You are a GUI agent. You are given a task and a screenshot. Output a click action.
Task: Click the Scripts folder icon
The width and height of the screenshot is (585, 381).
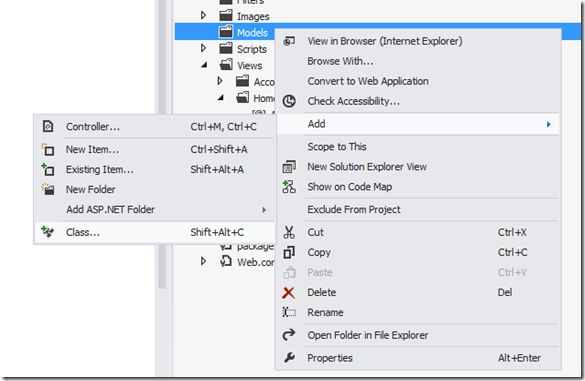[x=226, y=49]
